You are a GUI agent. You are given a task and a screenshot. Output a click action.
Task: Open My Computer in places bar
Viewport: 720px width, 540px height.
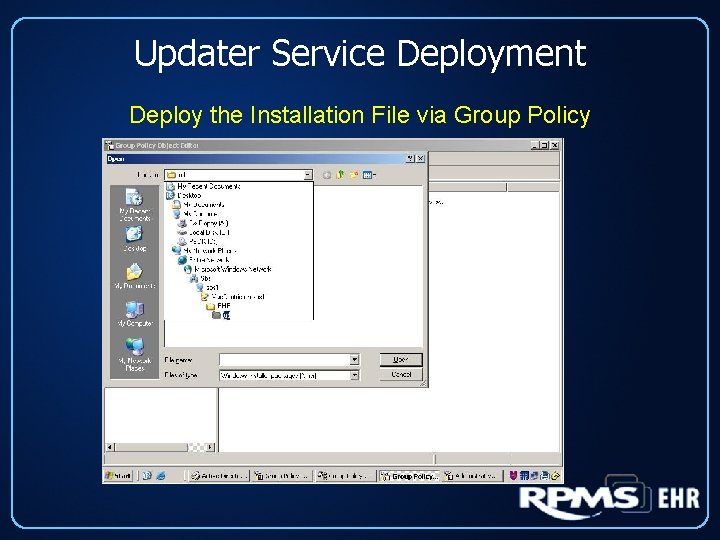point(135,314)
